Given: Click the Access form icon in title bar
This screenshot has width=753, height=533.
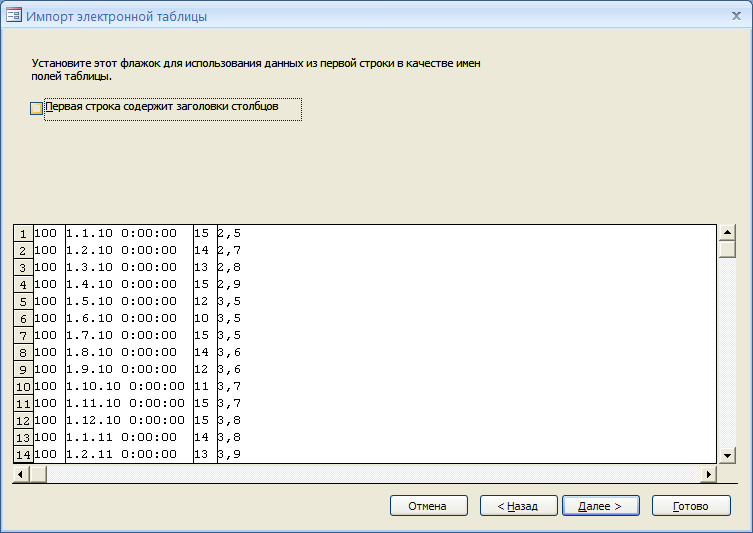Looking at the screenshot, I should click(x=13, y=15).
